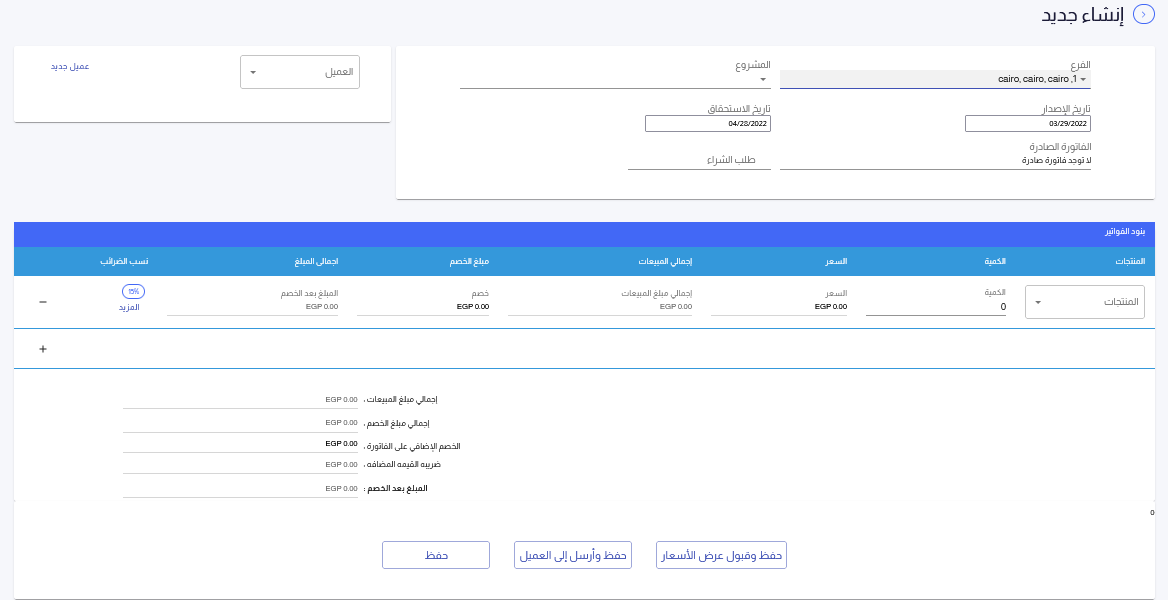Click the الخصم الإضافي على الفاتورة amount field
The height and width of the screenshot is (600, 1168).
(x=241, y=444)
